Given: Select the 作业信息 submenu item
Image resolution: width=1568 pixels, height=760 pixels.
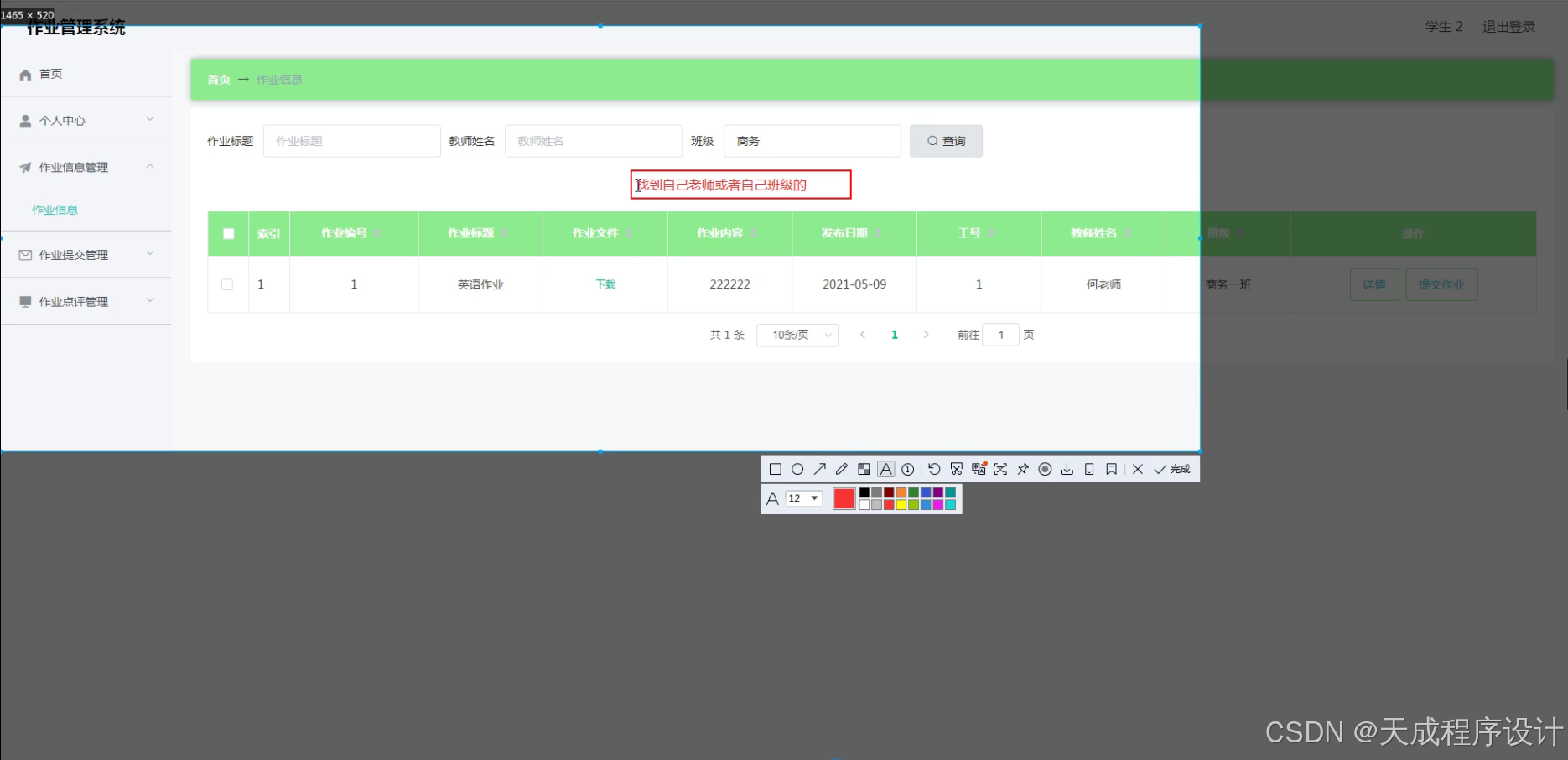Looking at the screenshot, I should tap(55, 210).
